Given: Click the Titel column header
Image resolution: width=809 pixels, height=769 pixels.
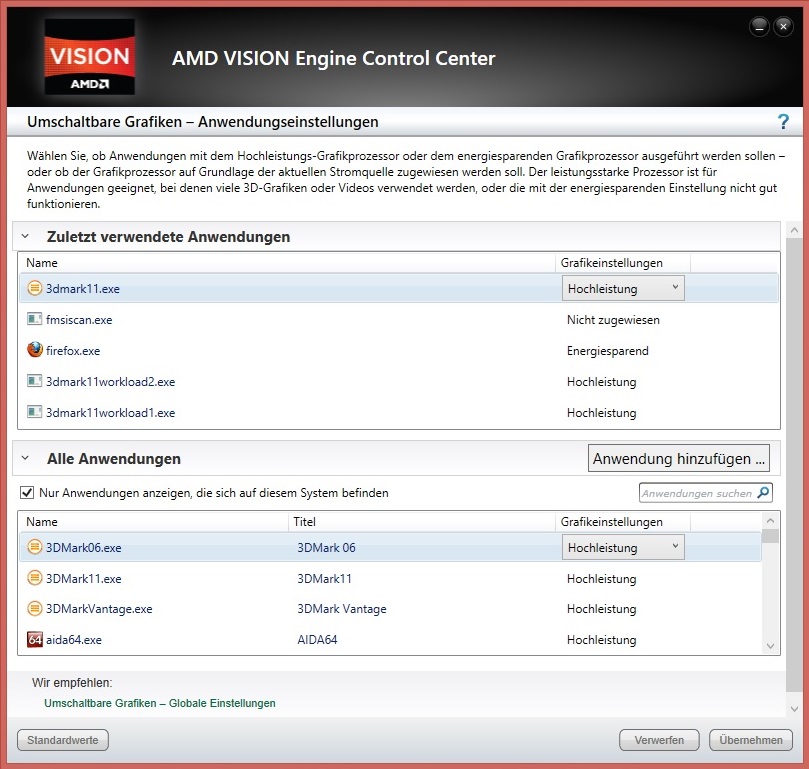Looking at the screenshot, I should (x=421, y=522).
